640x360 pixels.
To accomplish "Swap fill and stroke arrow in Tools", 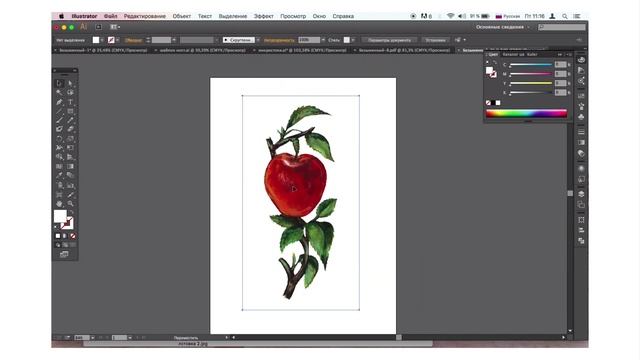I will click(71, 212).
